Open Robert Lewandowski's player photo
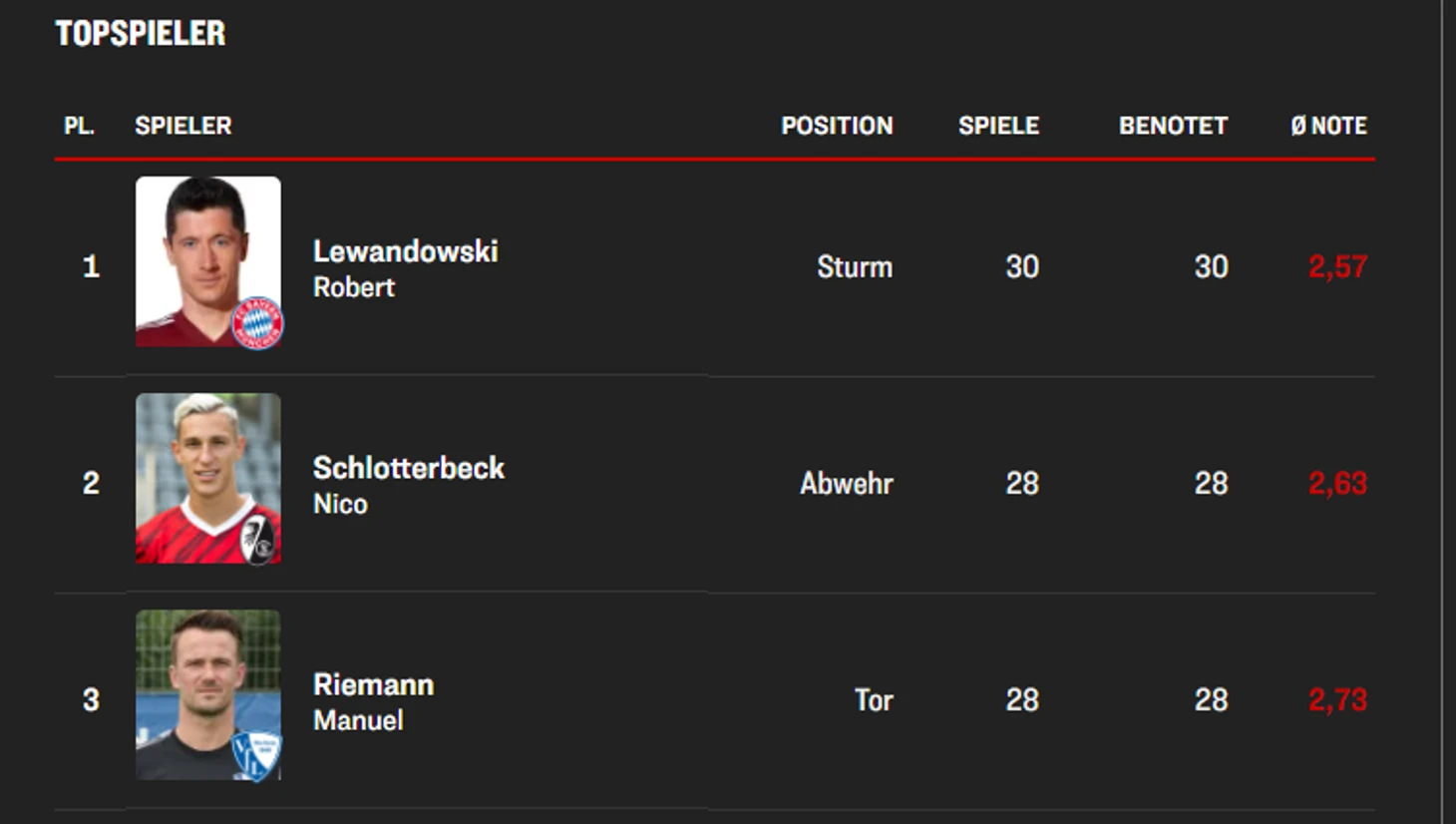This screenshot has height=824, width=1456. (x=208, y=262)
